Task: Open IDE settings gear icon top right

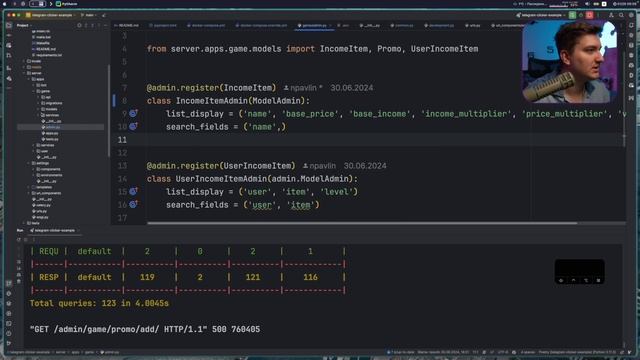Action: coord(631,15)
